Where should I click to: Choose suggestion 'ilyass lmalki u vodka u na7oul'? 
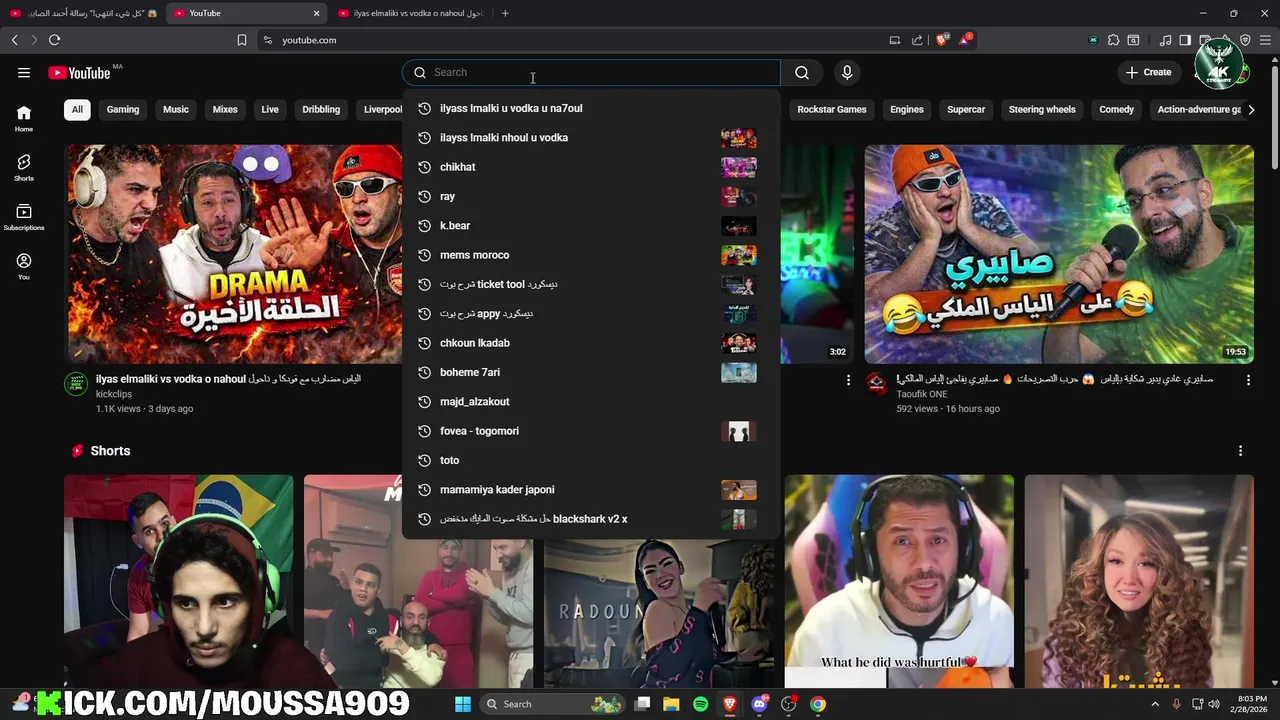591,108
